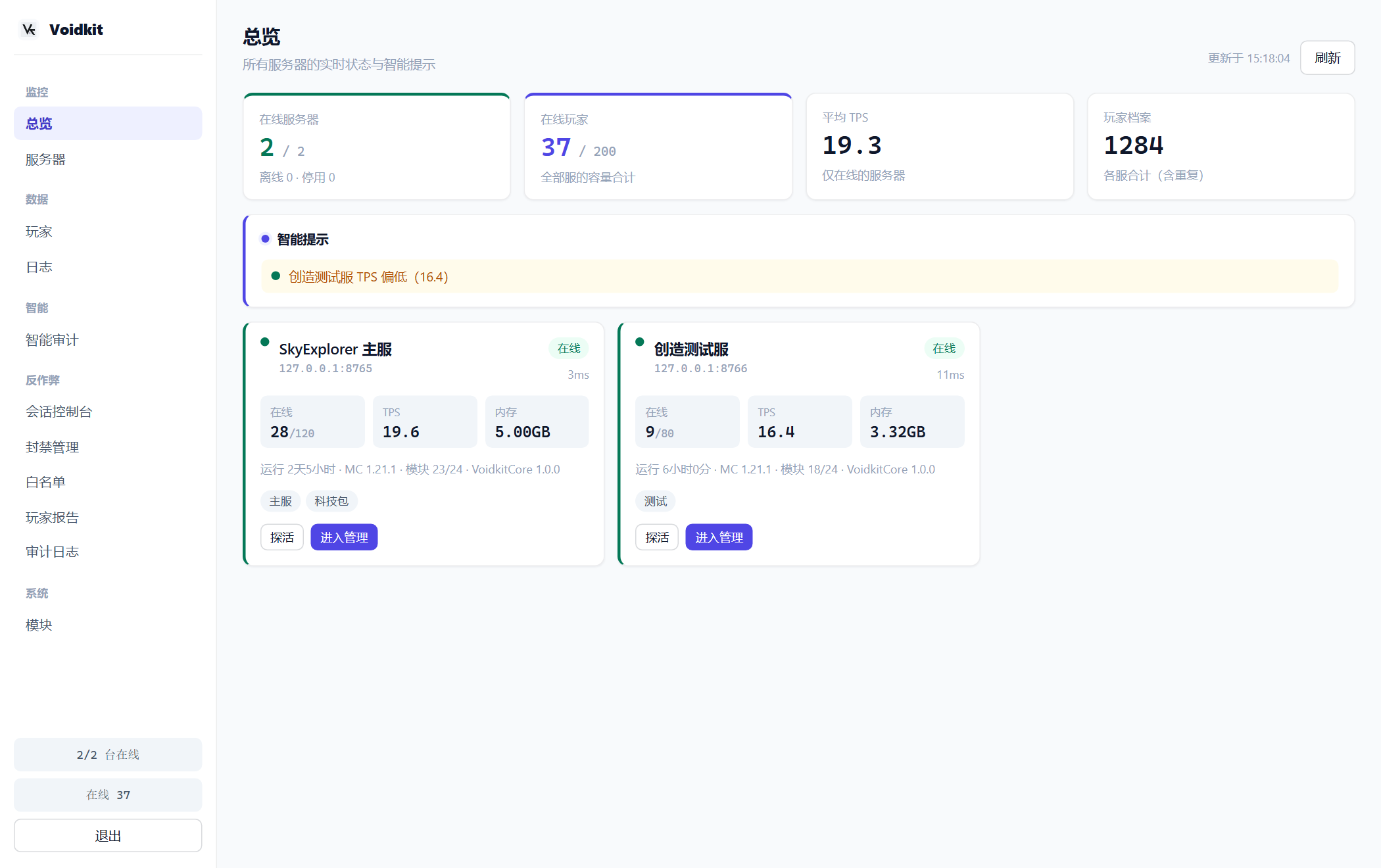The height and width of the screenshot is (868, 1381).
Task: Go to 审计日志 in sidebar
Action: (108, 552)
